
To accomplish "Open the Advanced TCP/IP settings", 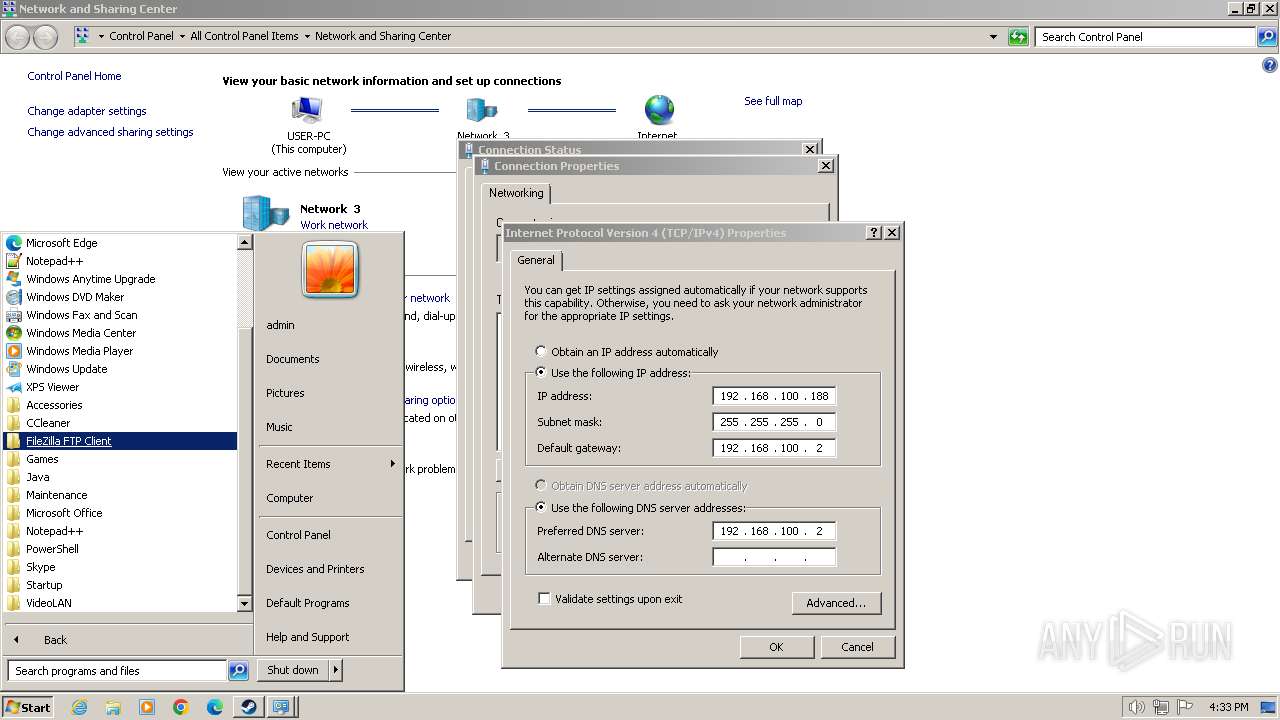I will coord(836,603).
